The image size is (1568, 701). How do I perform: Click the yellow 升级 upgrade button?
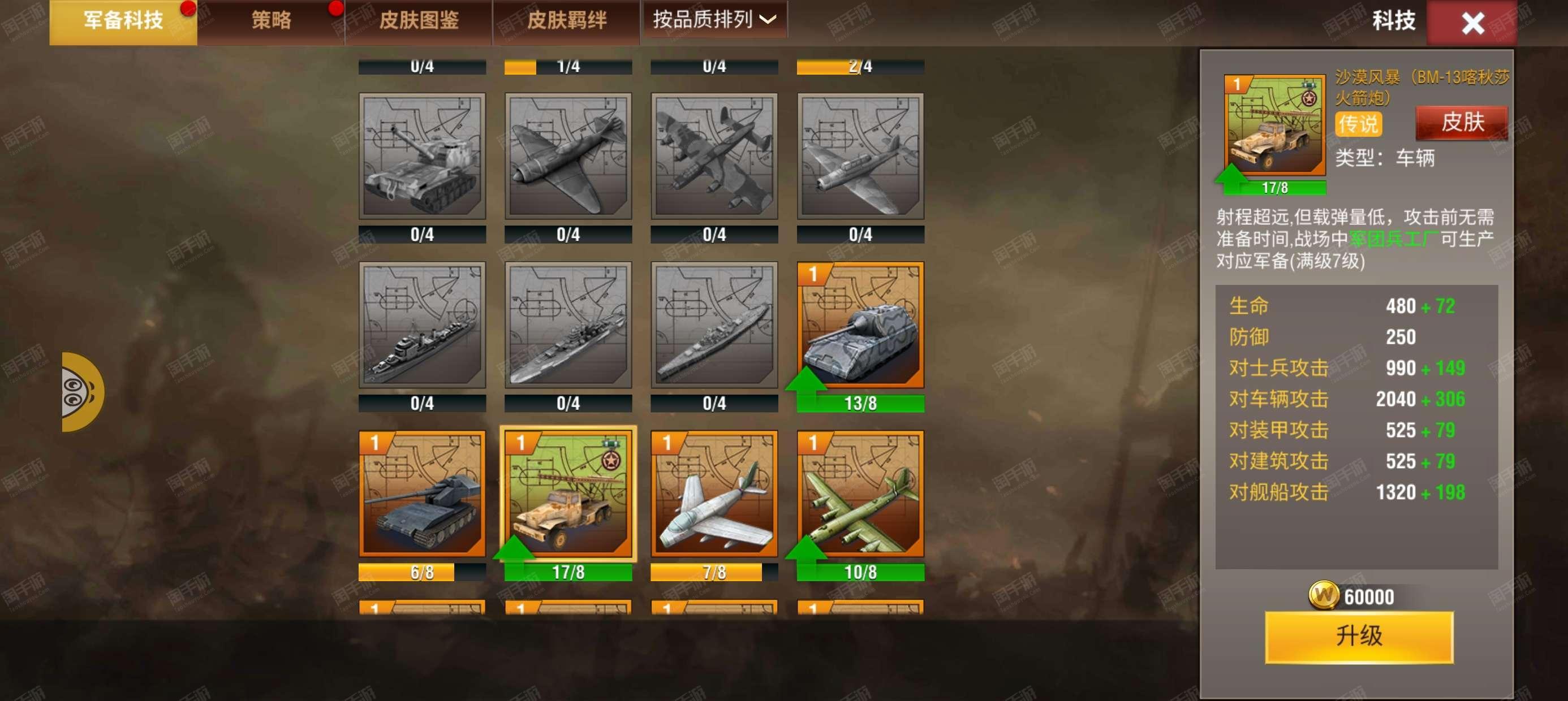(1359, 637)
